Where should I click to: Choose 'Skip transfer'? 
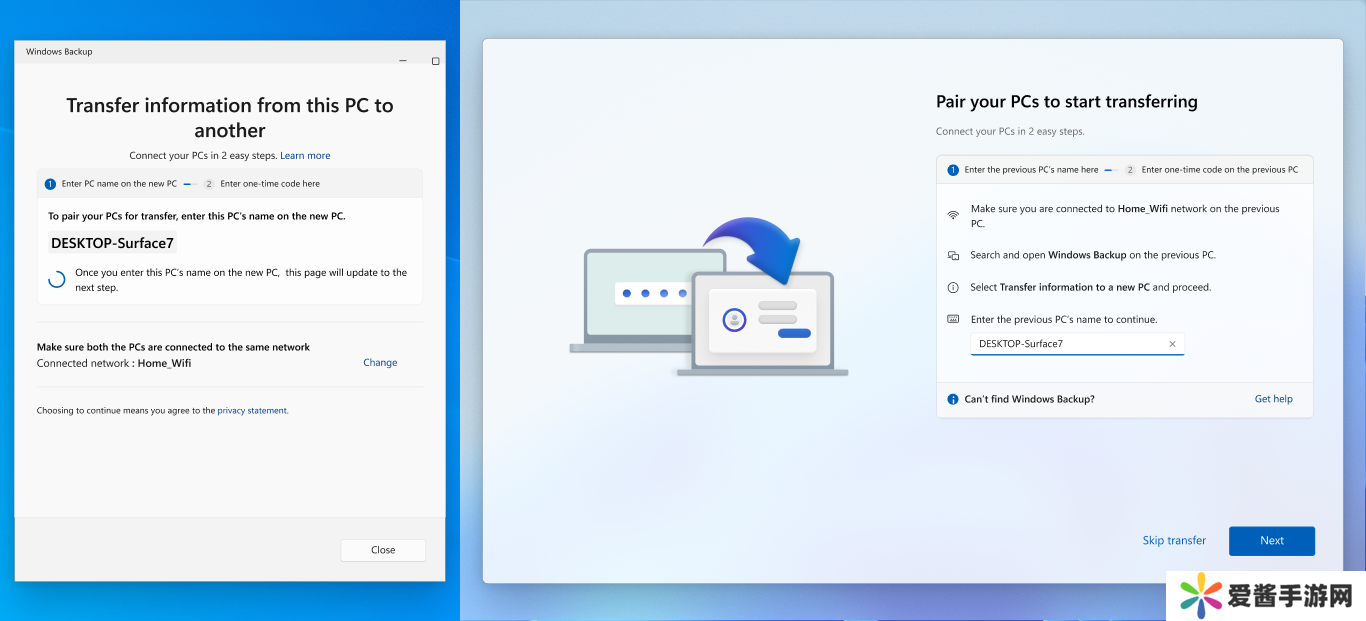coord(1174,541)
